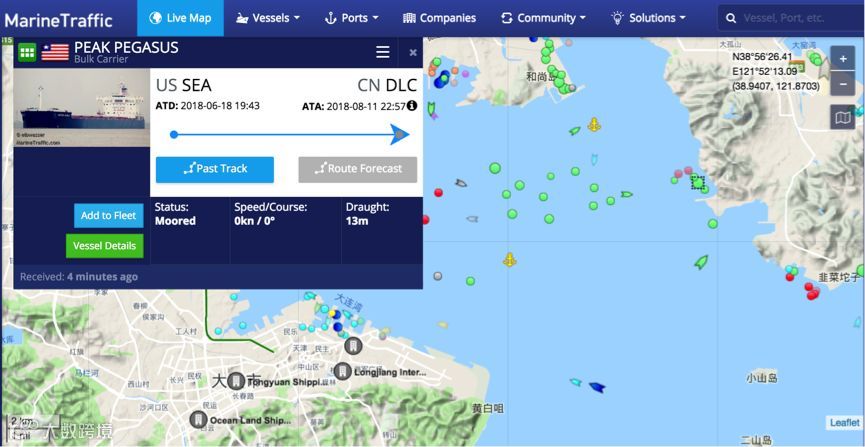Screen dimensions: 865x447
Task: Zoom in with the plus button
Action: point(842,59)
